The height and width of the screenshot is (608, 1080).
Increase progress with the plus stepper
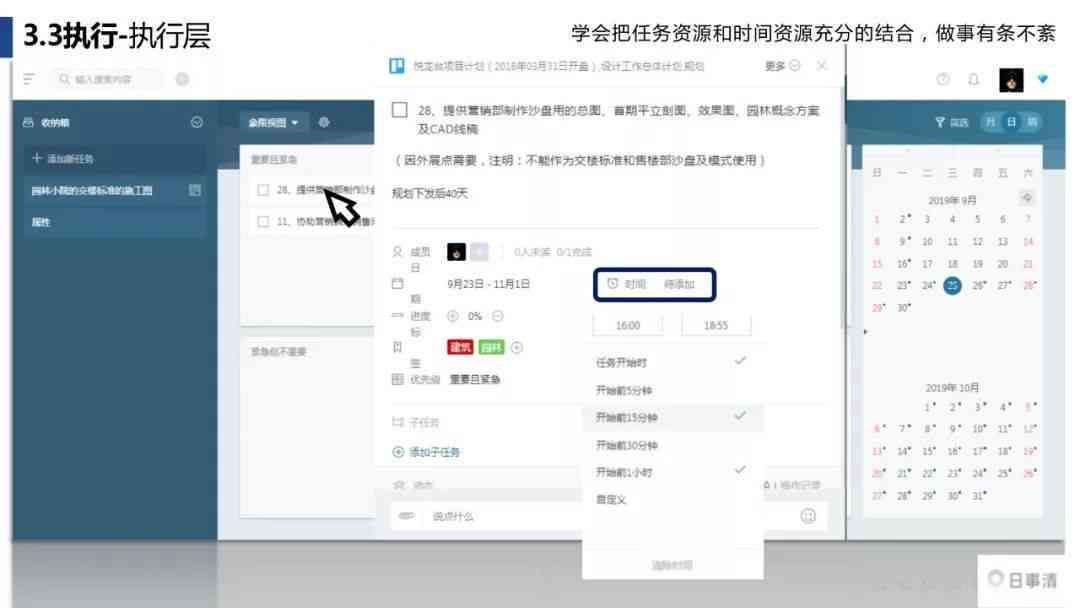[x=453, y=316]
